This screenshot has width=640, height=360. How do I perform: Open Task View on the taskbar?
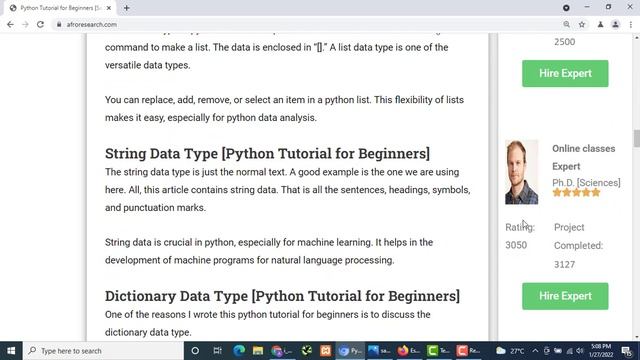point(217,351)
